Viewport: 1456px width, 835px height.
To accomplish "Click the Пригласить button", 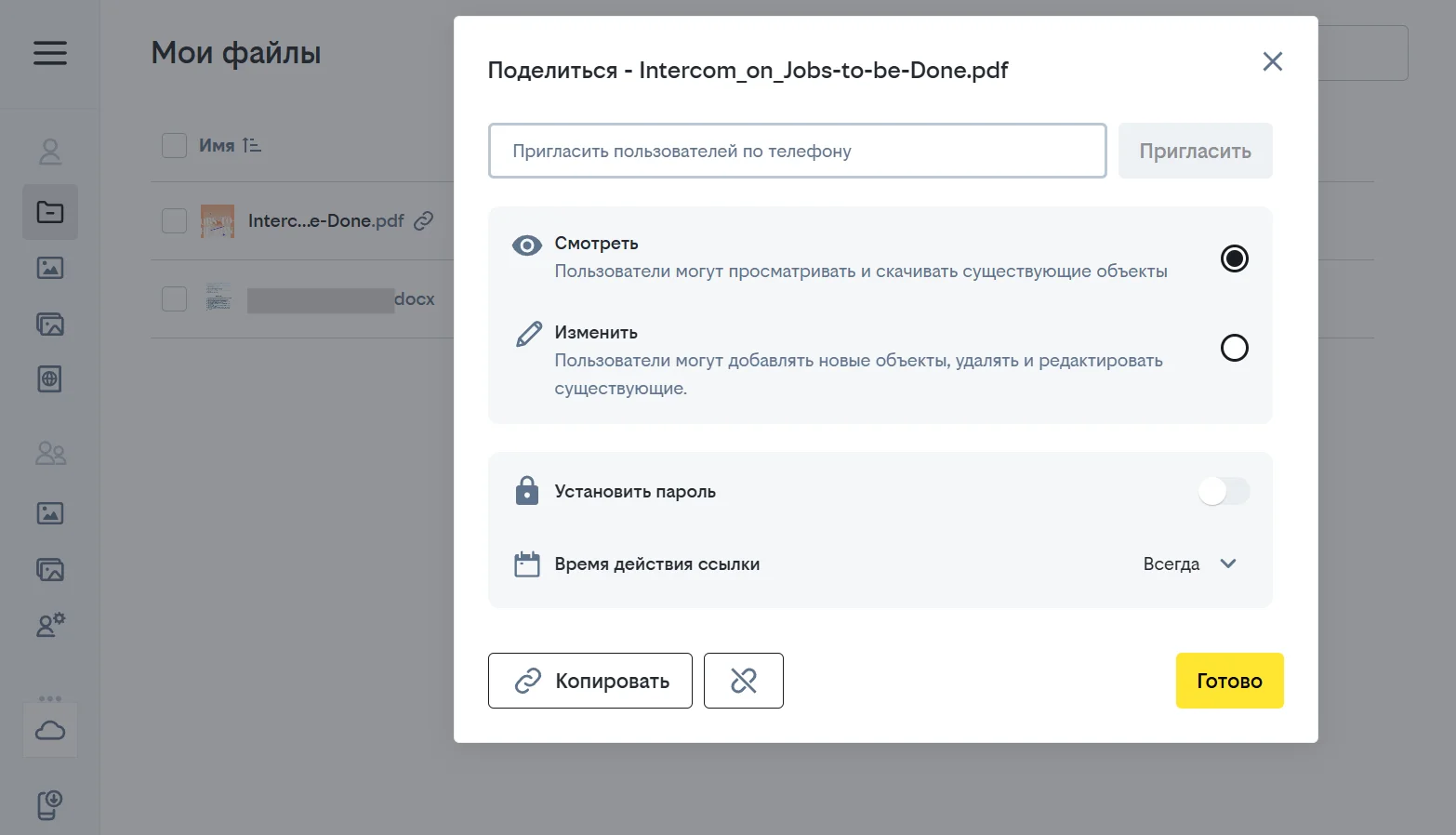I will [x=1195, y=151].
